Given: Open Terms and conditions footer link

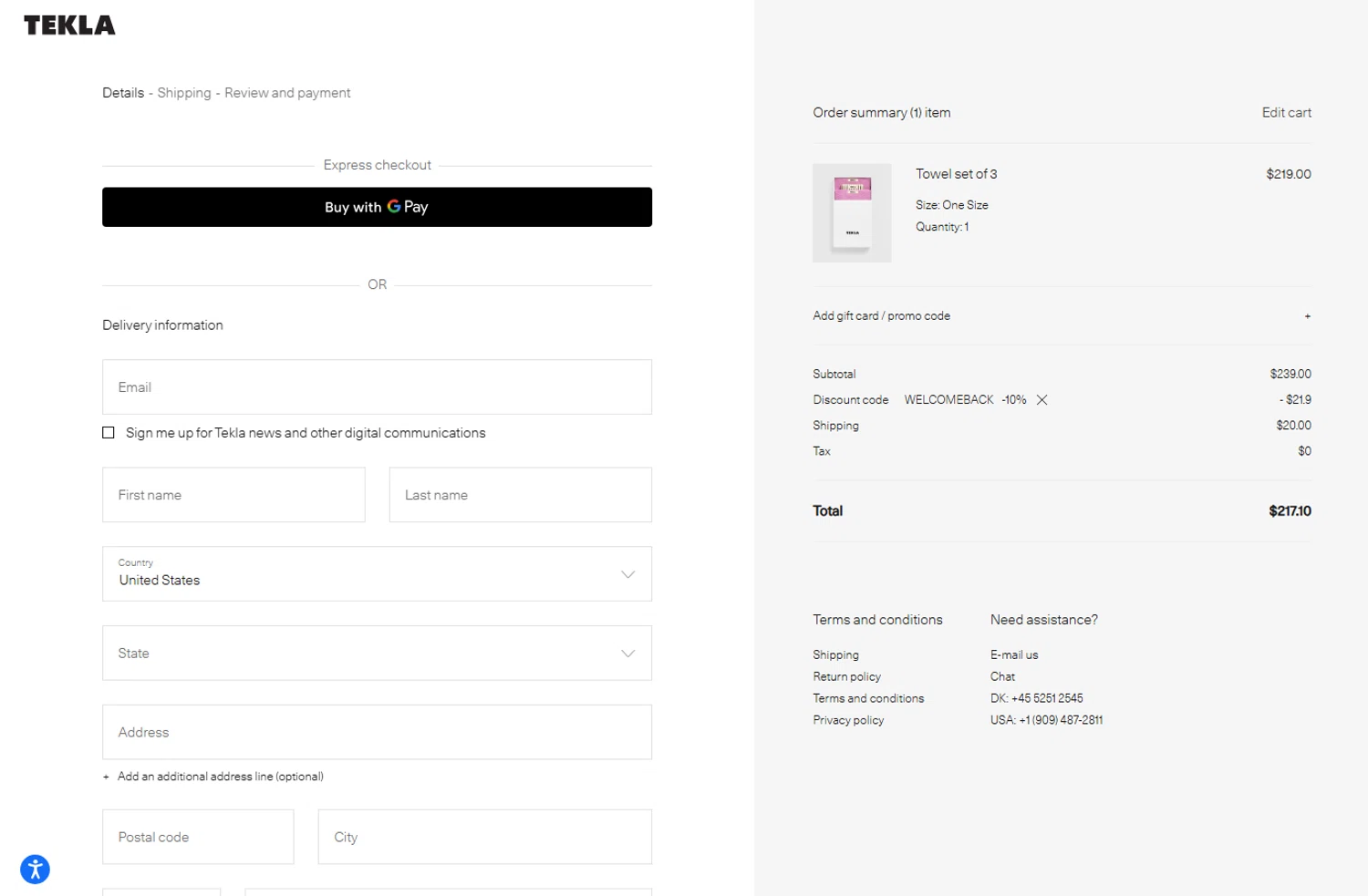Looking at the screenshot, I should 868,699.
